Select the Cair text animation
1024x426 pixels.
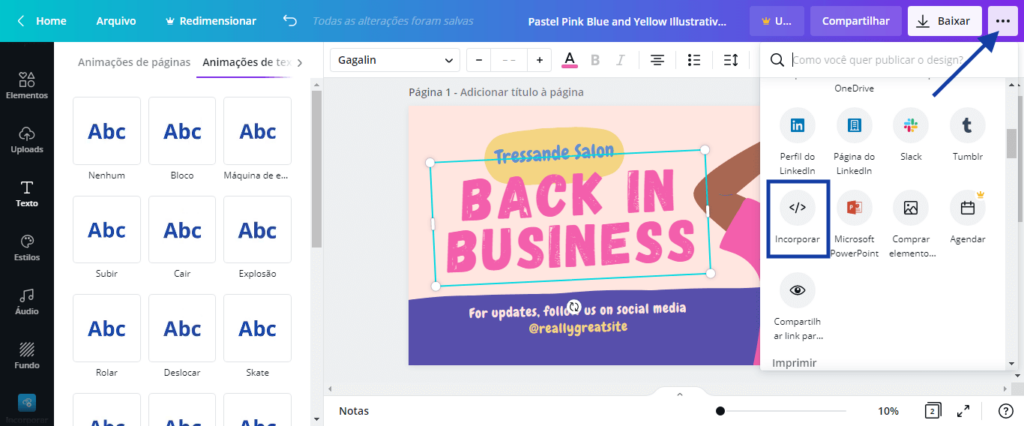pos(182,238)
